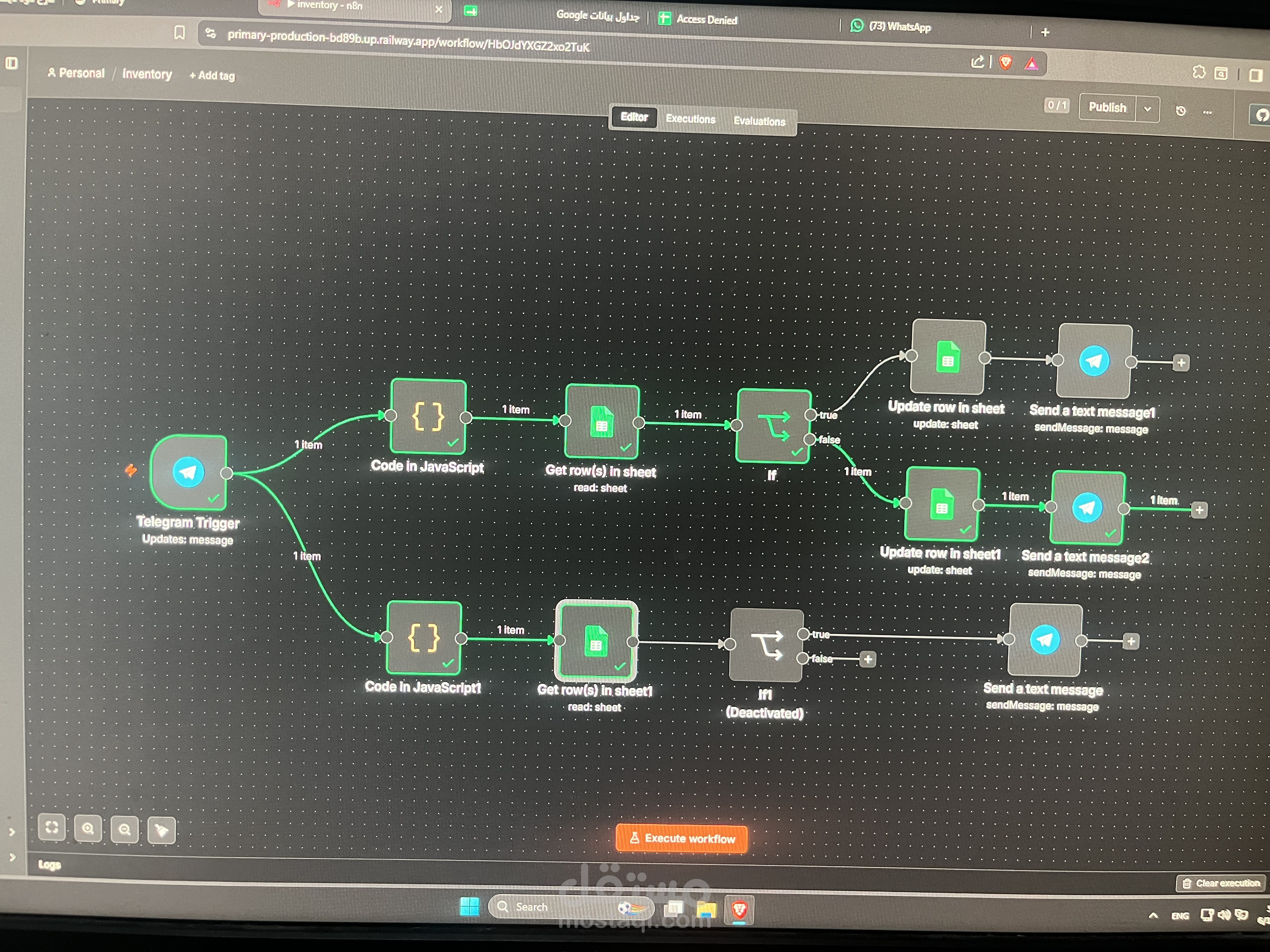This screenshot has height=952, width=1270.
Task: Click the Add tag link
Action: 212,75
